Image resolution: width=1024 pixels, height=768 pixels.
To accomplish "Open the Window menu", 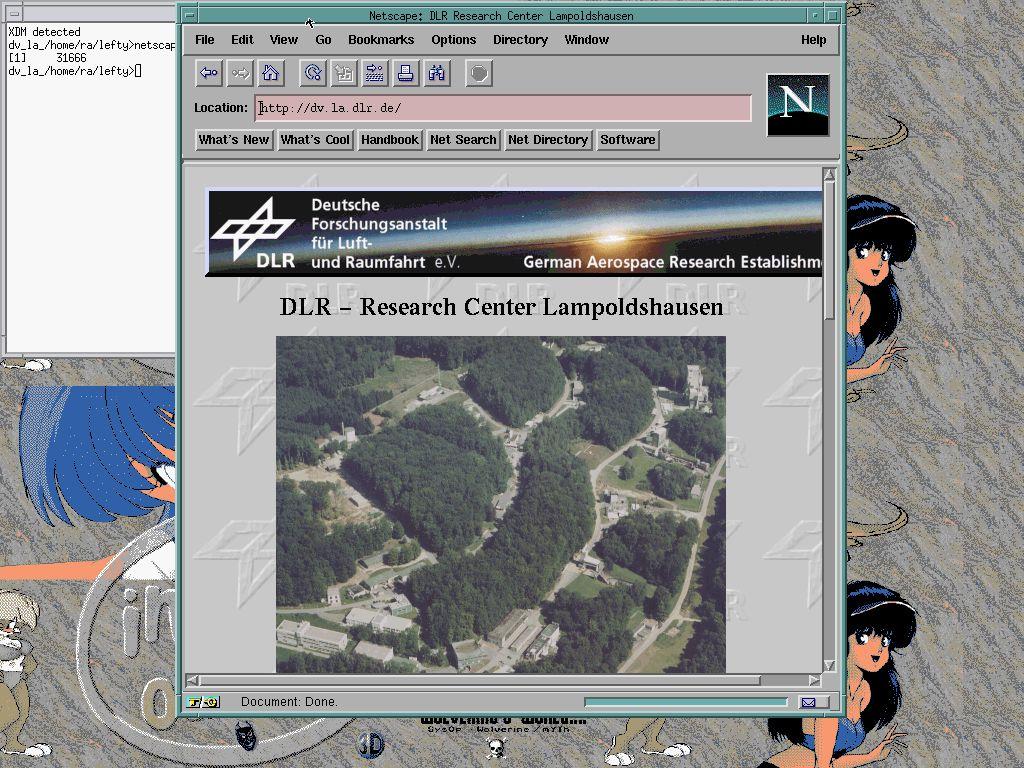I will pyautogui.click(x=586, y=40).
